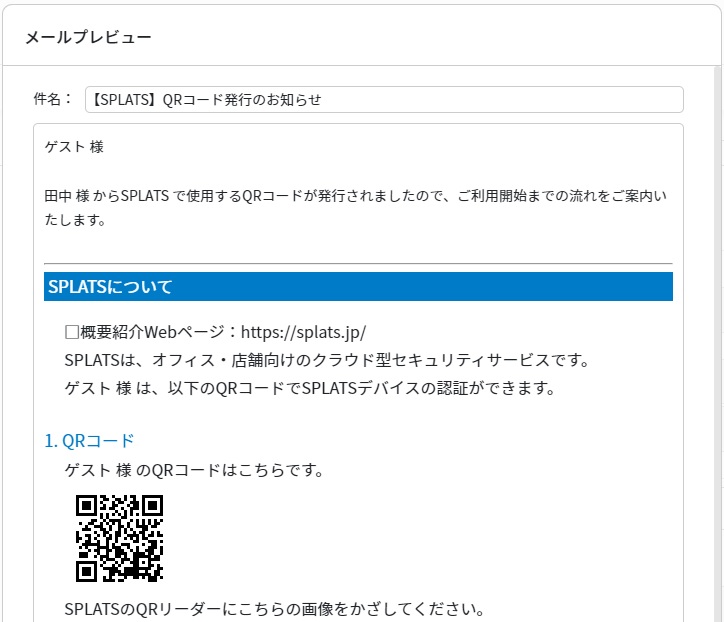This screenshot has width=724, height=622.
Task: Click the ゲスト 様 greeting line
Action: pos(74,147)
